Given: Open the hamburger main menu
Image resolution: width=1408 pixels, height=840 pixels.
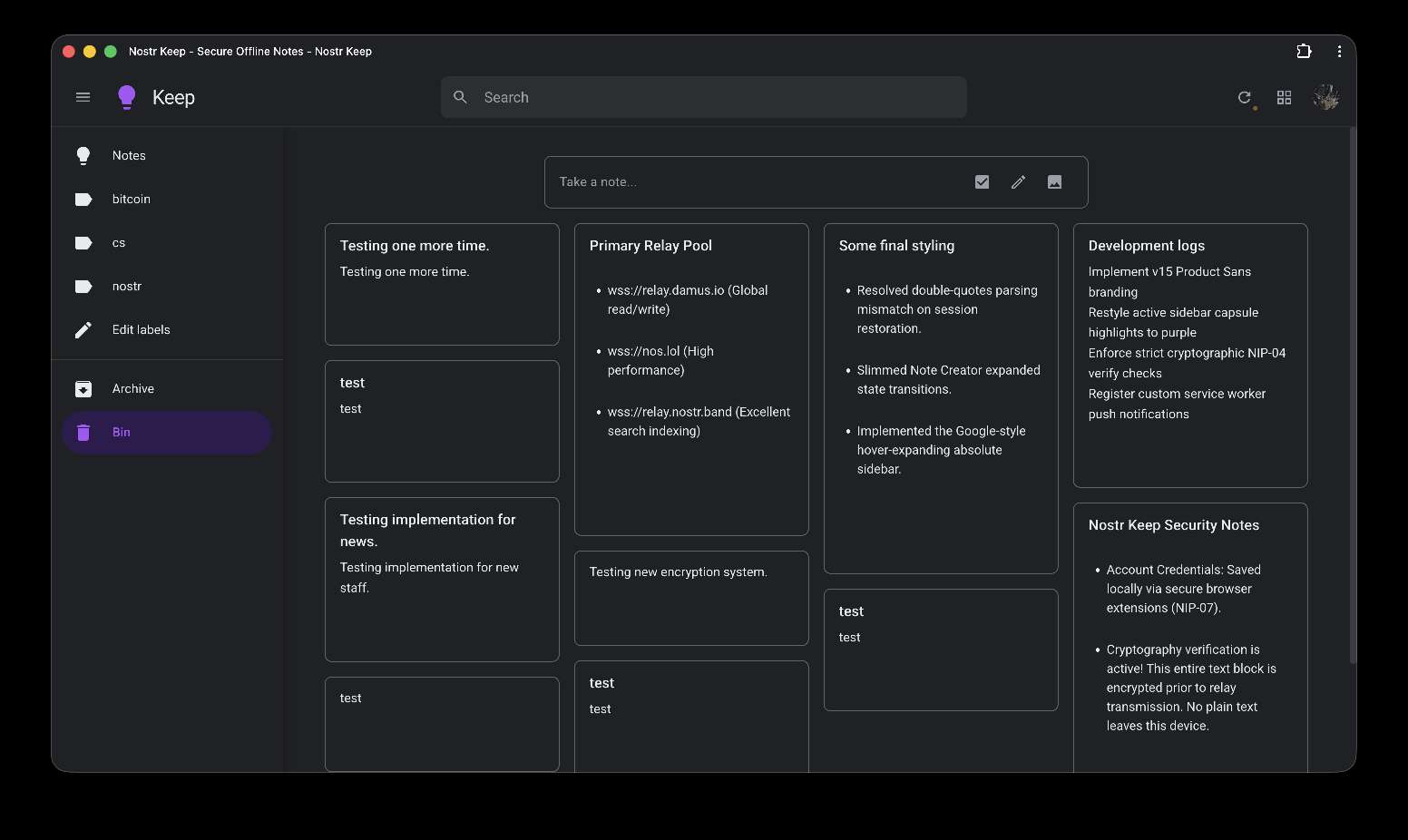Looking at the screenshot, I should coord(83,97).
